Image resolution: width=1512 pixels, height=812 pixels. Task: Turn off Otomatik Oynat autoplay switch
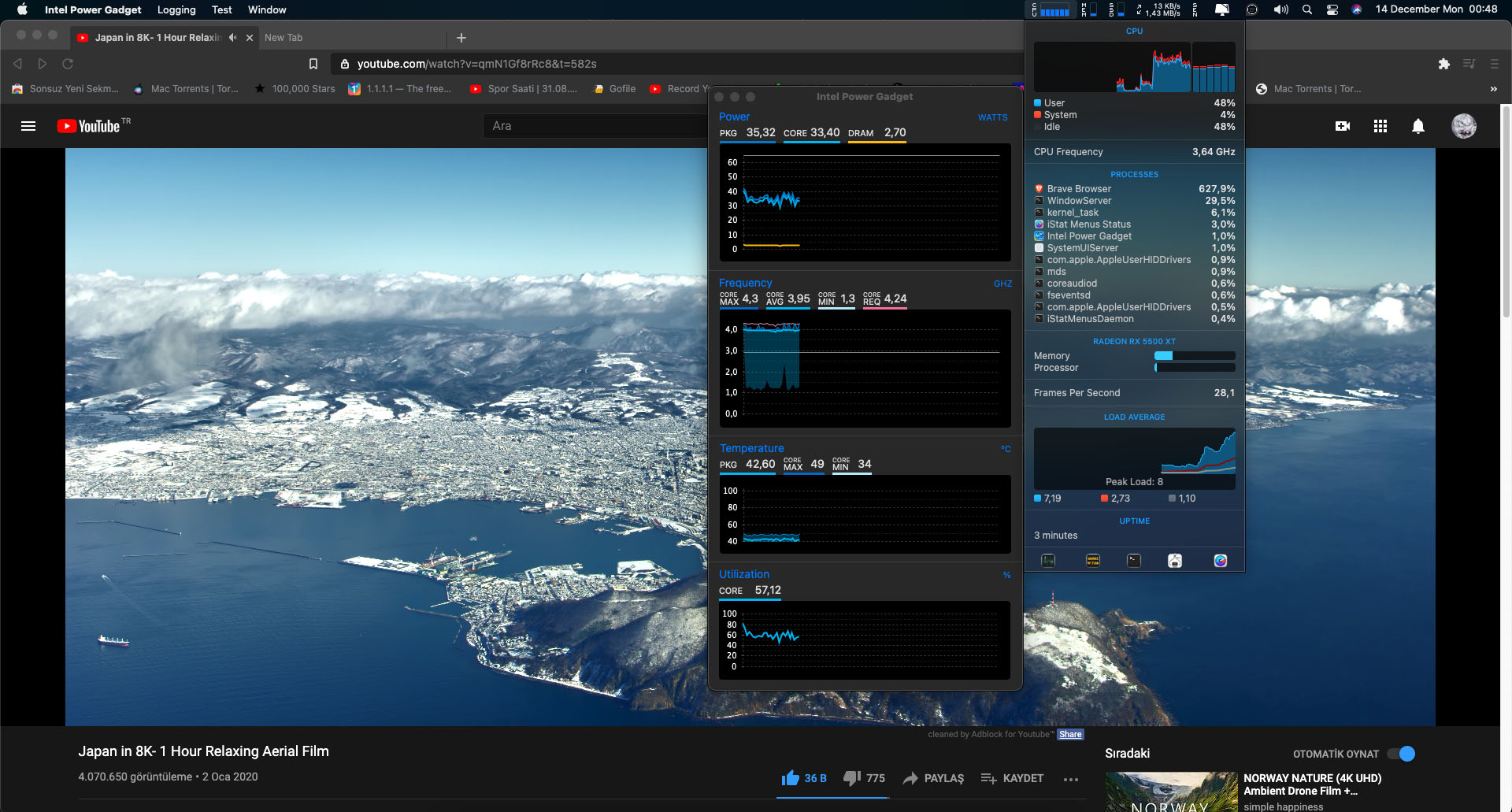click(1401, 754)
